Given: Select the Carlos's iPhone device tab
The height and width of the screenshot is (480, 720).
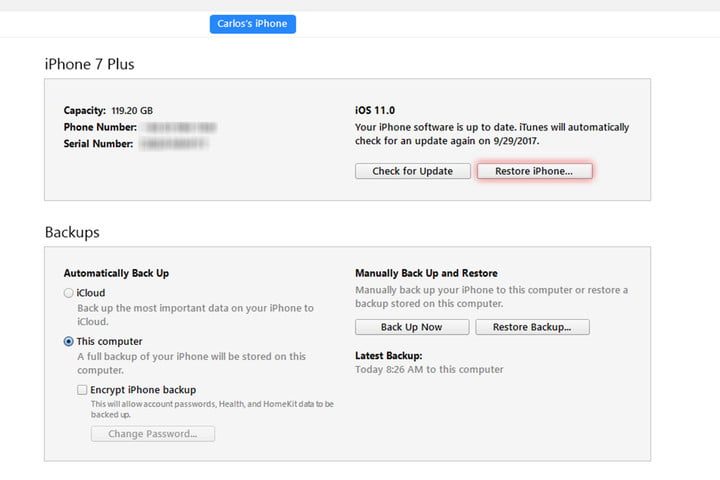Looking at the screenshot, I should pos(252,24).
